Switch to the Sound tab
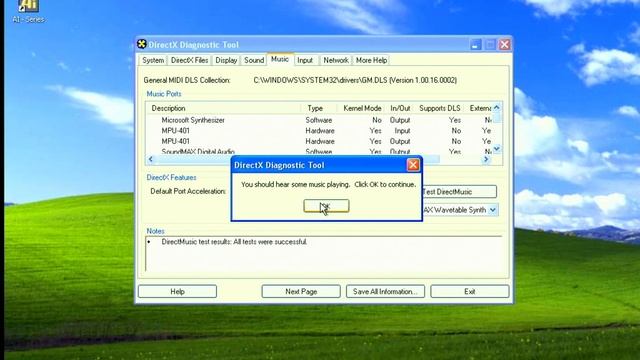The image size is (640, 360). tap(254, 60)
